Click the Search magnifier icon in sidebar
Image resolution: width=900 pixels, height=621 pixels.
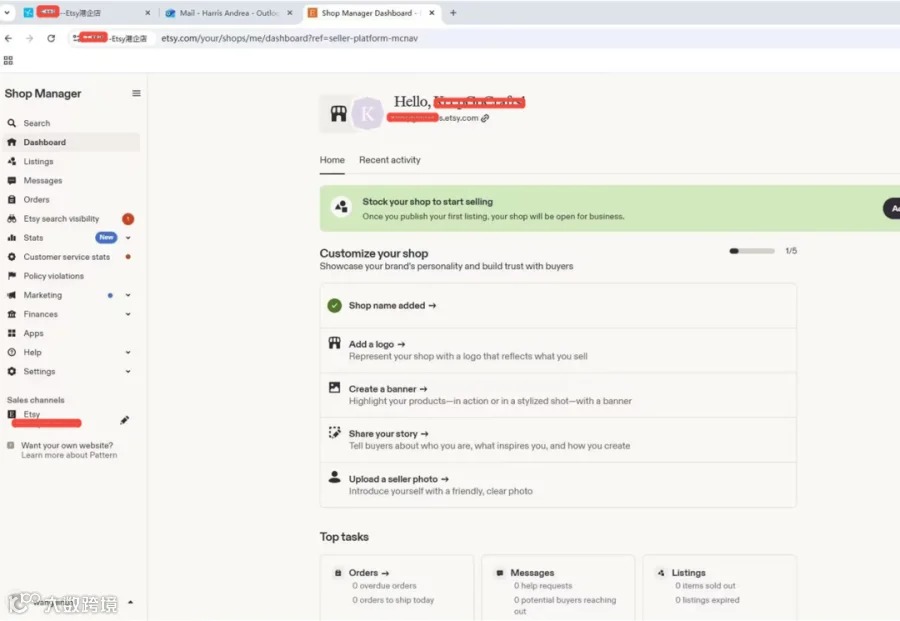[x=11, y=123]
